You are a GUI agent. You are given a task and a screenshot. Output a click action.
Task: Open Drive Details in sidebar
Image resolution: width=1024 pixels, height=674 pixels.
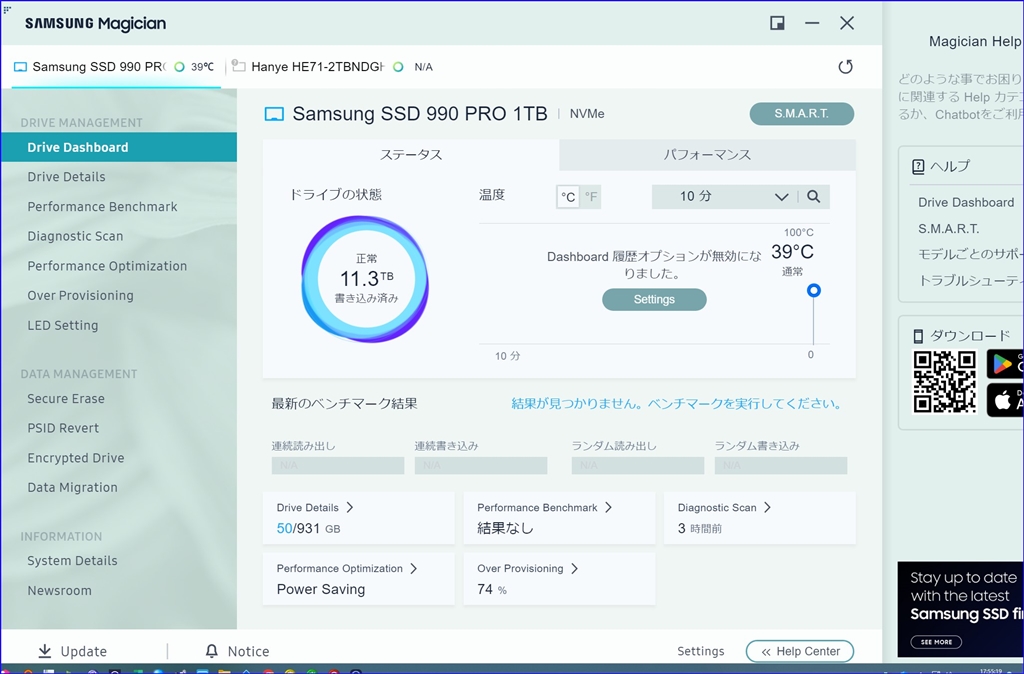coord(66,177)
